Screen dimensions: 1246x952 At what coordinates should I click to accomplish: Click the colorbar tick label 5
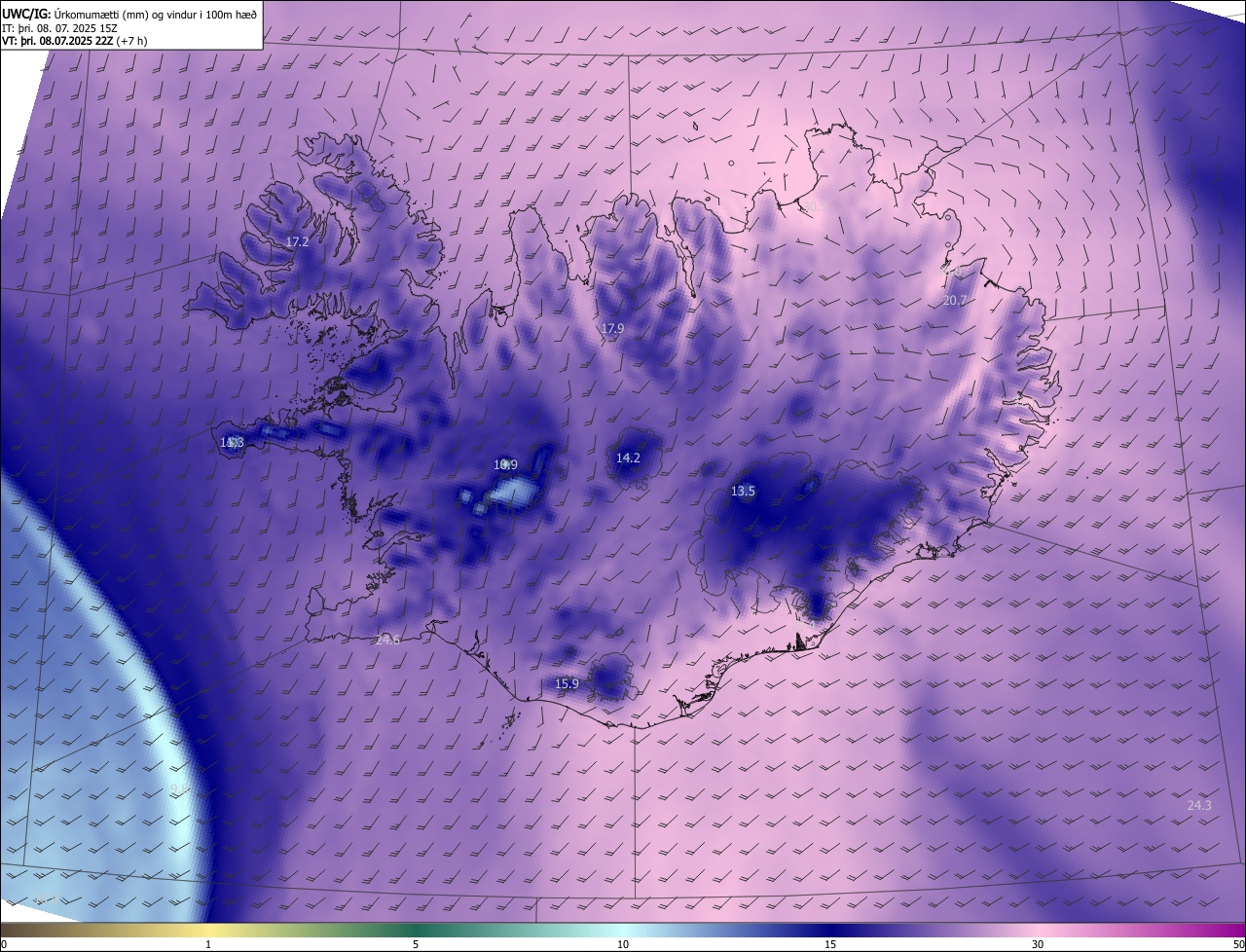416,945
